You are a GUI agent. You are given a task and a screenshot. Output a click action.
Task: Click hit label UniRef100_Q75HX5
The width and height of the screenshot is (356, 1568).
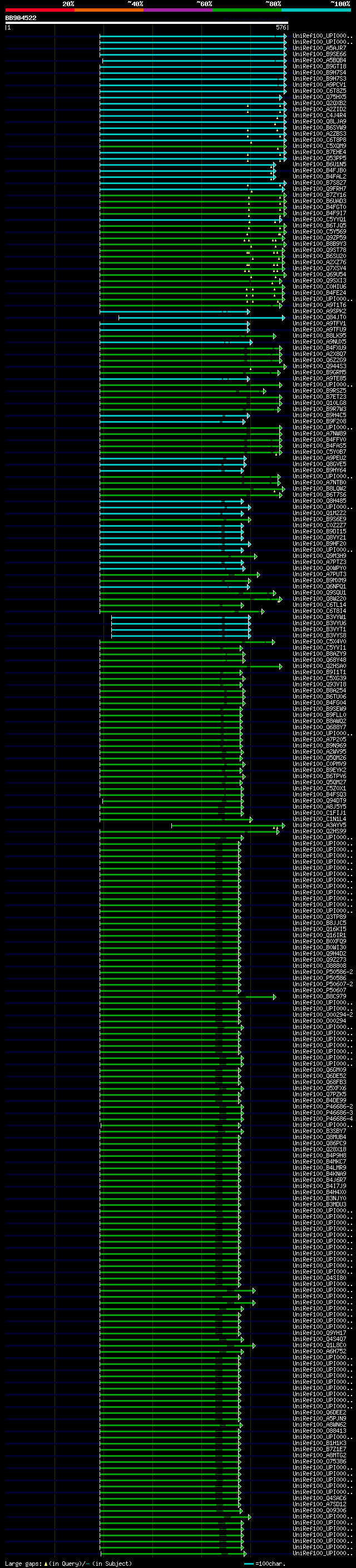click(x=319, y=97)
